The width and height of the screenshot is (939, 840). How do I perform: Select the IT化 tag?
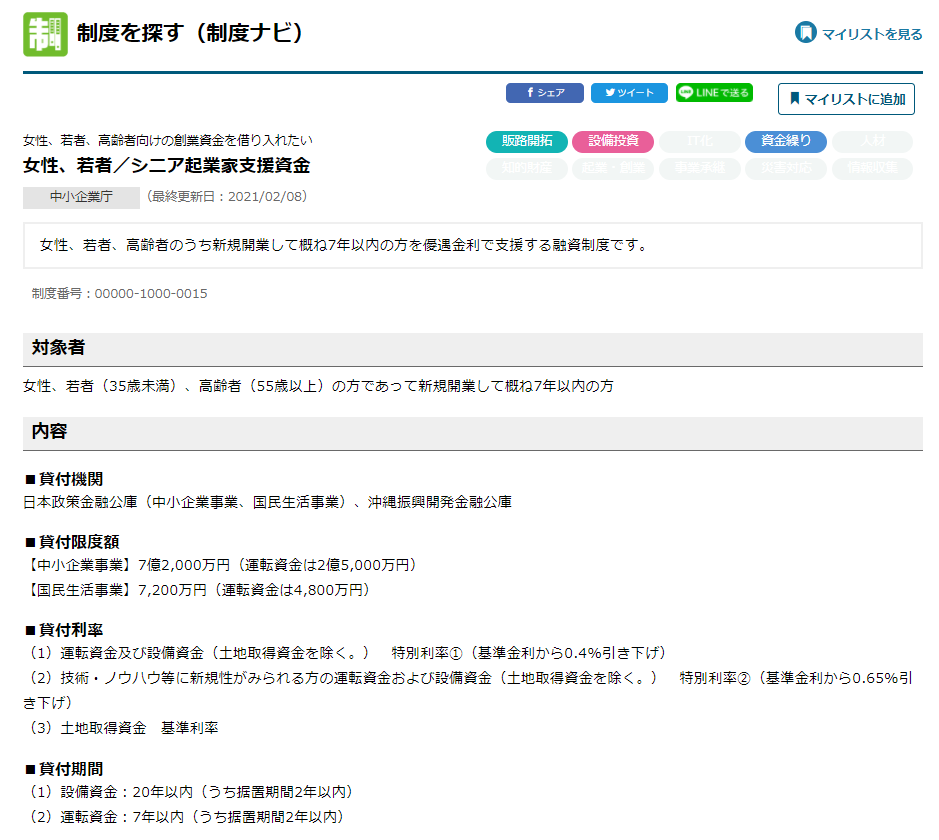699,142
